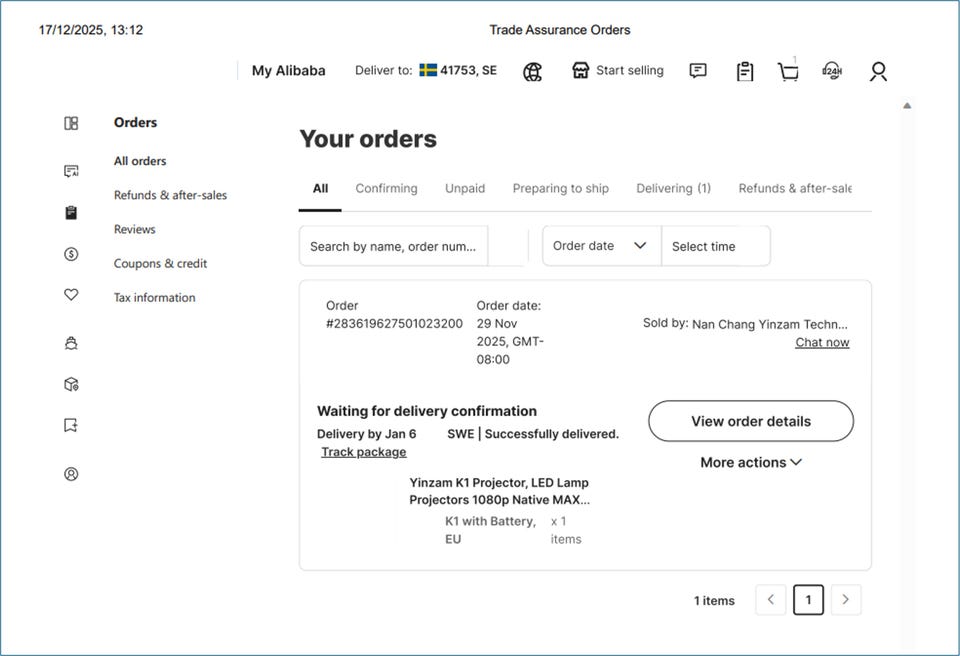Click the seller name Nan Chang Yinzam Techn...
Screen dimensions: 960x656
pyautogui.click(x=770, y=324)
